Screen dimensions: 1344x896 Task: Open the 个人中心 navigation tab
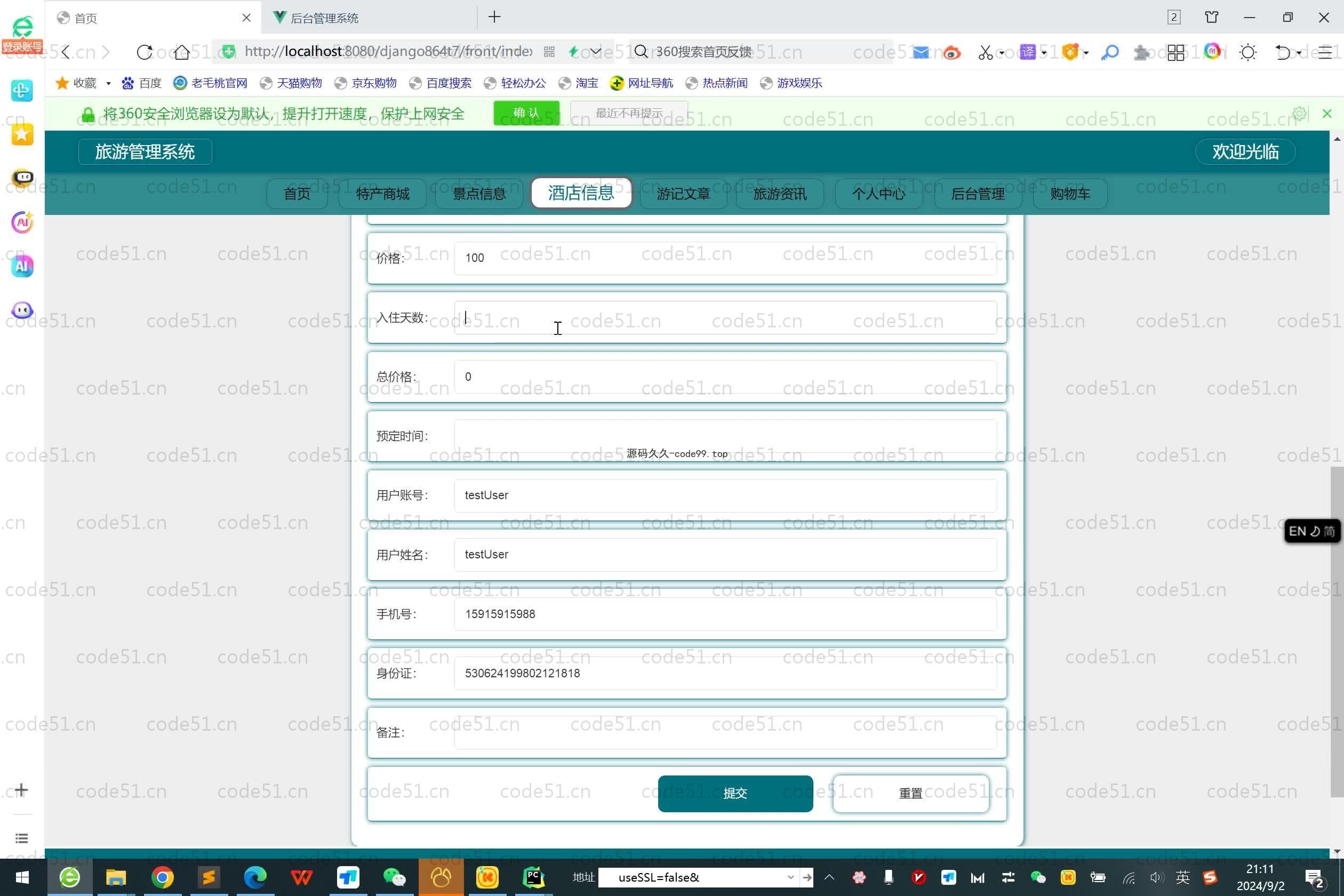coord(878,194)
